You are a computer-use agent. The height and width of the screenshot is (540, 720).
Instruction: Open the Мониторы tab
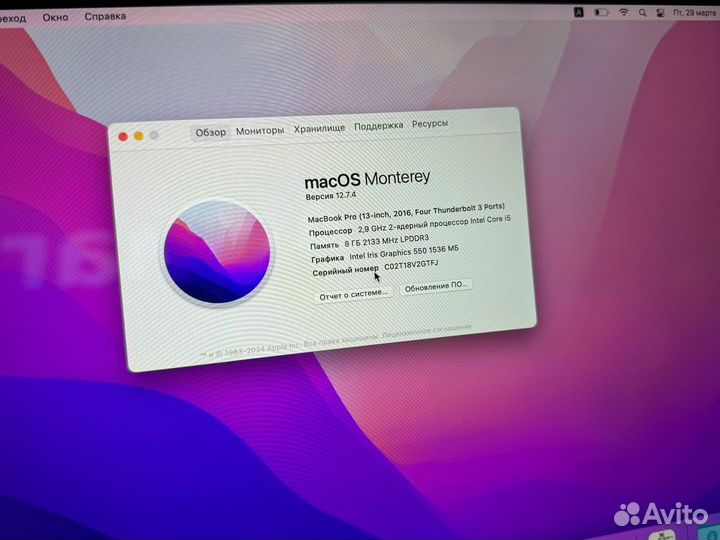(260, 131)
